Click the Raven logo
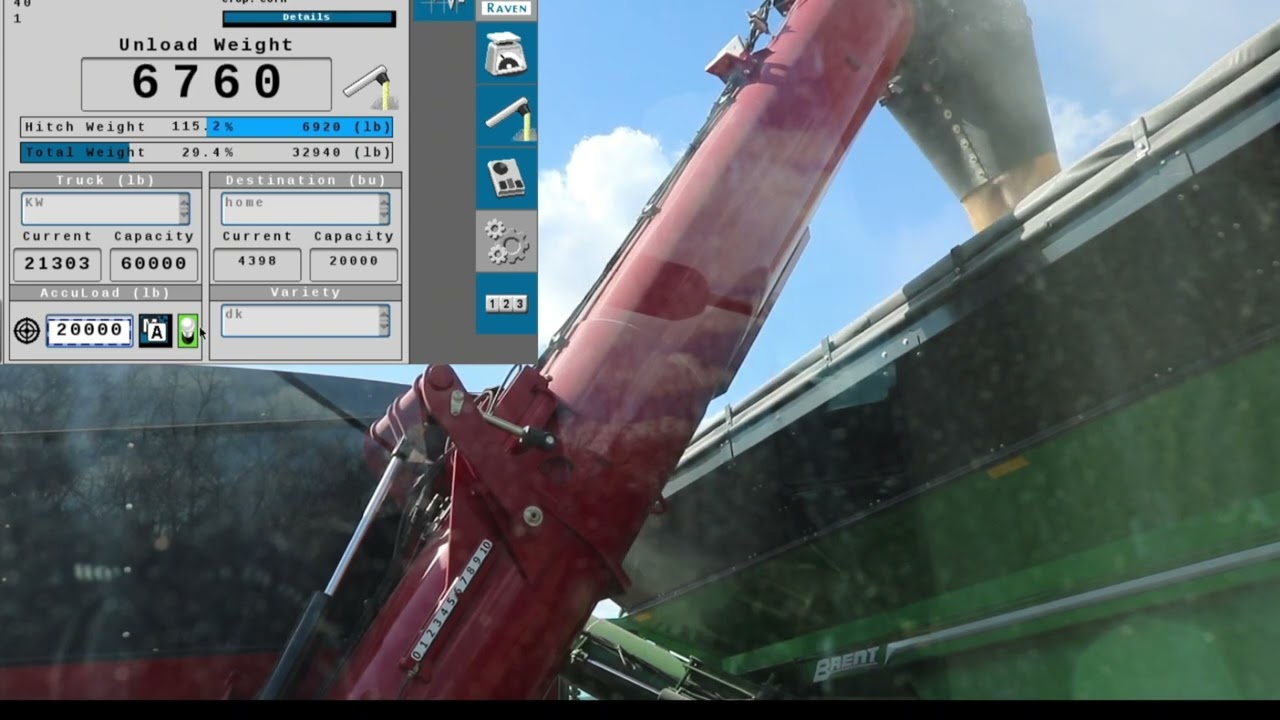This screenshot has height=720, width=1280. tap(507, 8)
